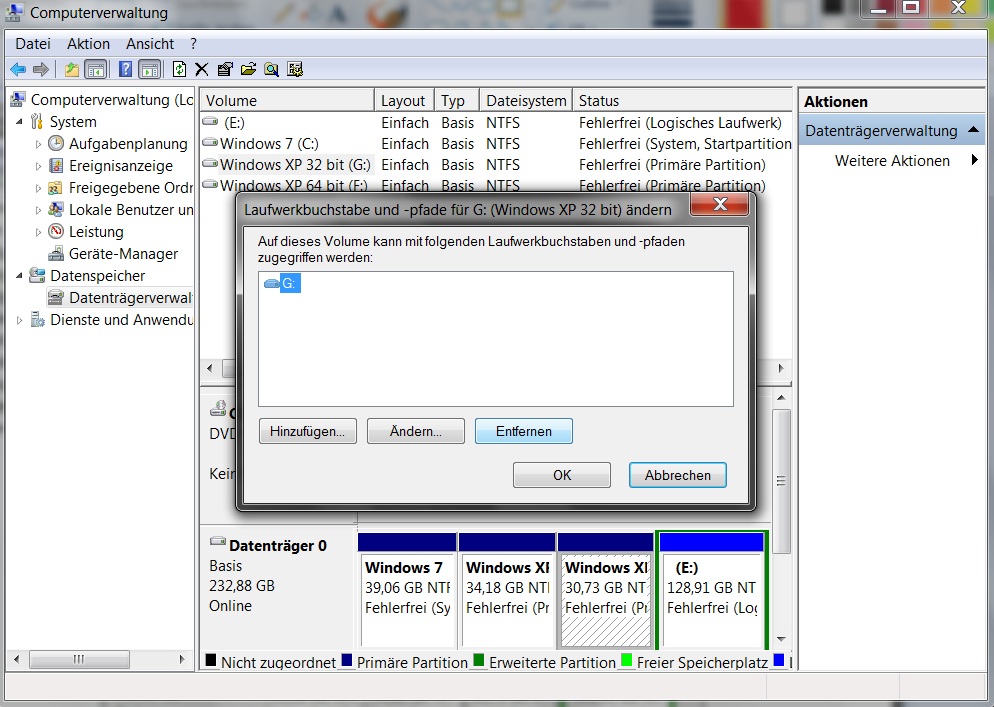
Task: Click the Geräte-Manager icon
Action: pyautogui.click(x=56, y=254)
